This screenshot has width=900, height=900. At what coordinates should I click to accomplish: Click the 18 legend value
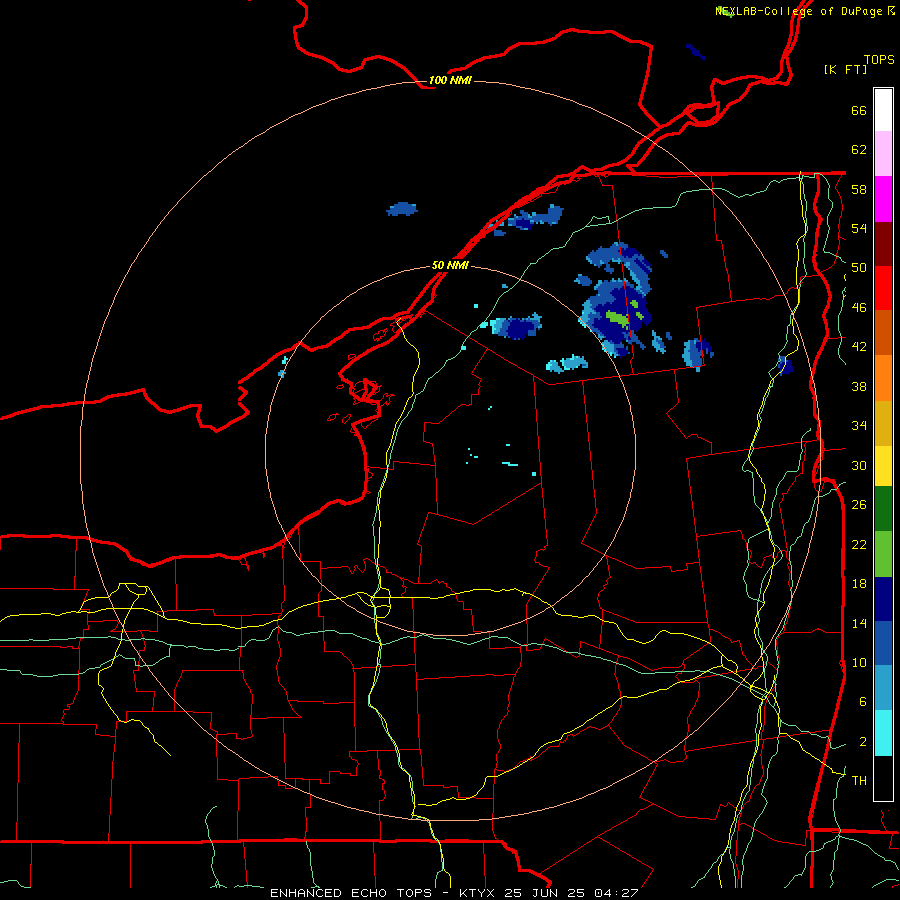tap(859, 584)
